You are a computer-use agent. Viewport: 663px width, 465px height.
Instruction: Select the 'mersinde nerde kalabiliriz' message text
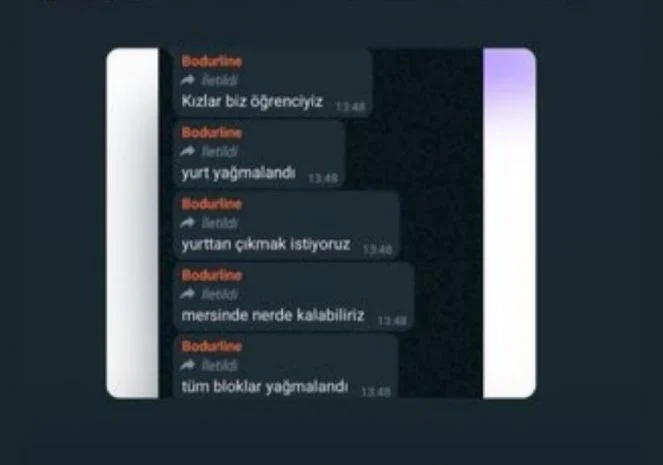tap(273, 315)
